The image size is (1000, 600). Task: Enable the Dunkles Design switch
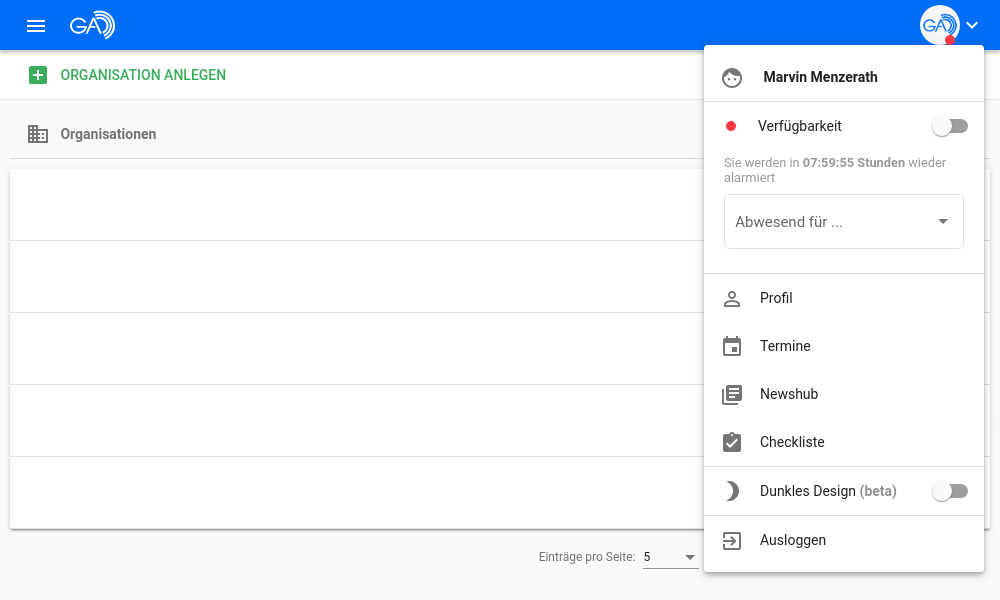point(949,491)
